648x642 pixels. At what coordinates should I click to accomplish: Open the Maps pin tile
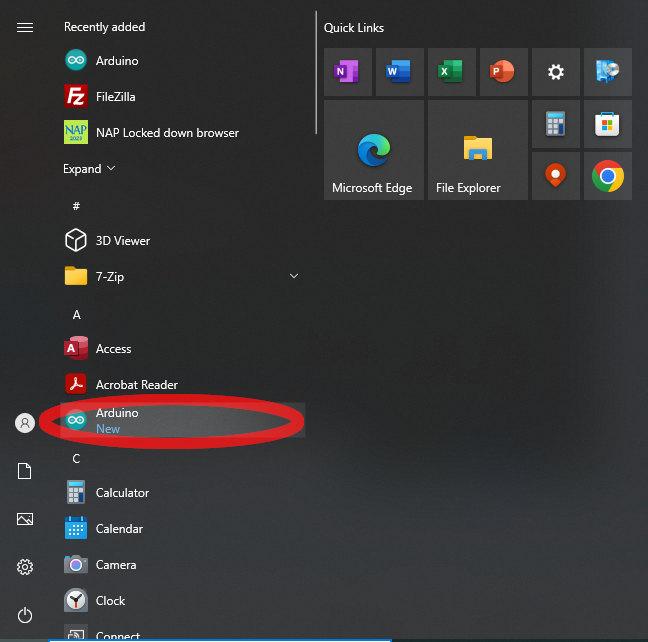[556, 176]
